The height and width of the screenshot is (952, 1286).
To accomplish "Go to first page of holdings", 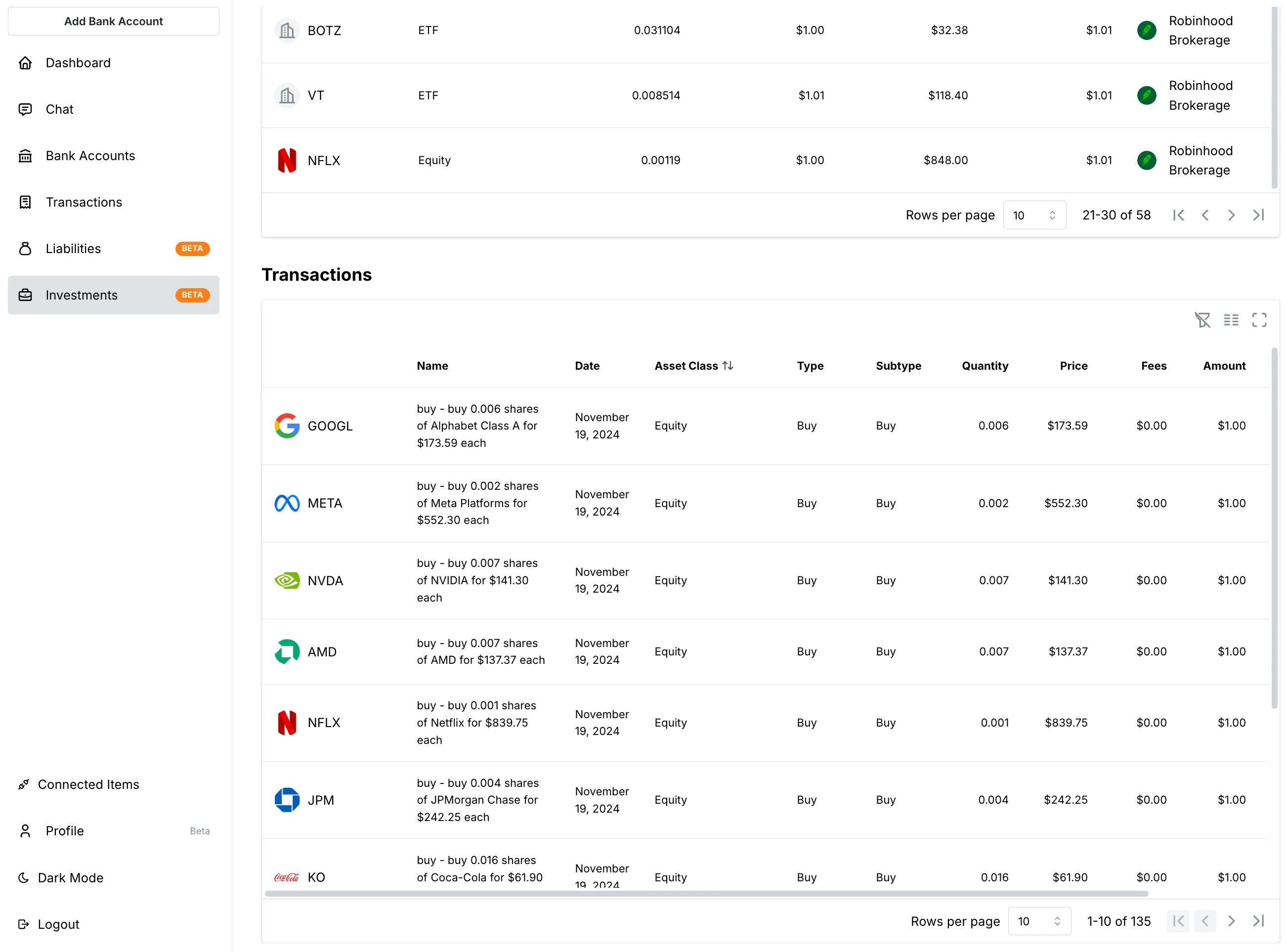I will 1179,216.
